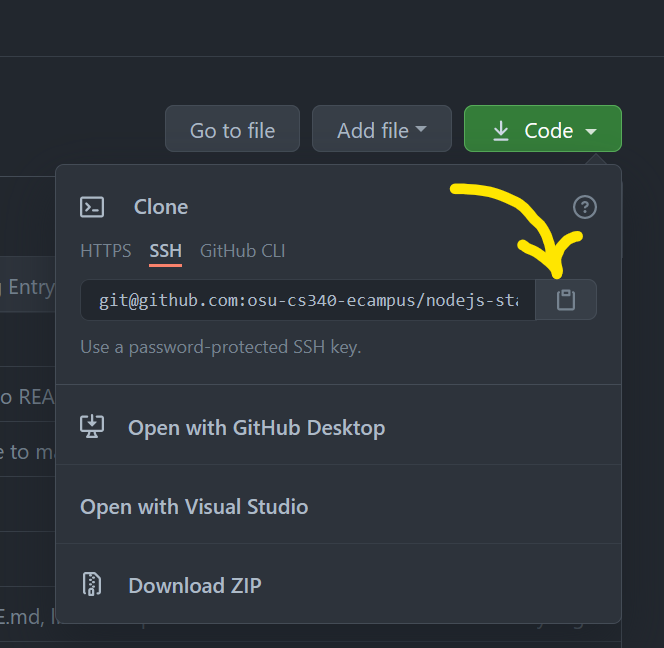The image size is (664, 648).
Task: Click the ZIP file icon
Action: pyautogui.click(x=92, y=584)
